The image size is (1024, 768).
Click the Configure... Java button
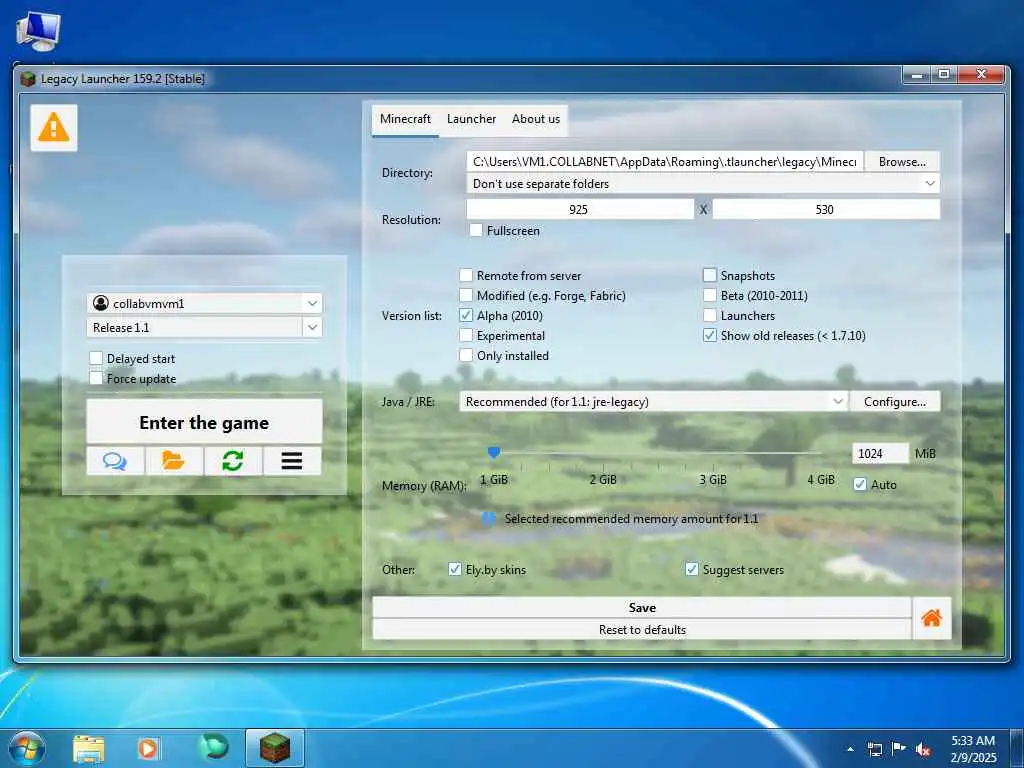point(895,402)
